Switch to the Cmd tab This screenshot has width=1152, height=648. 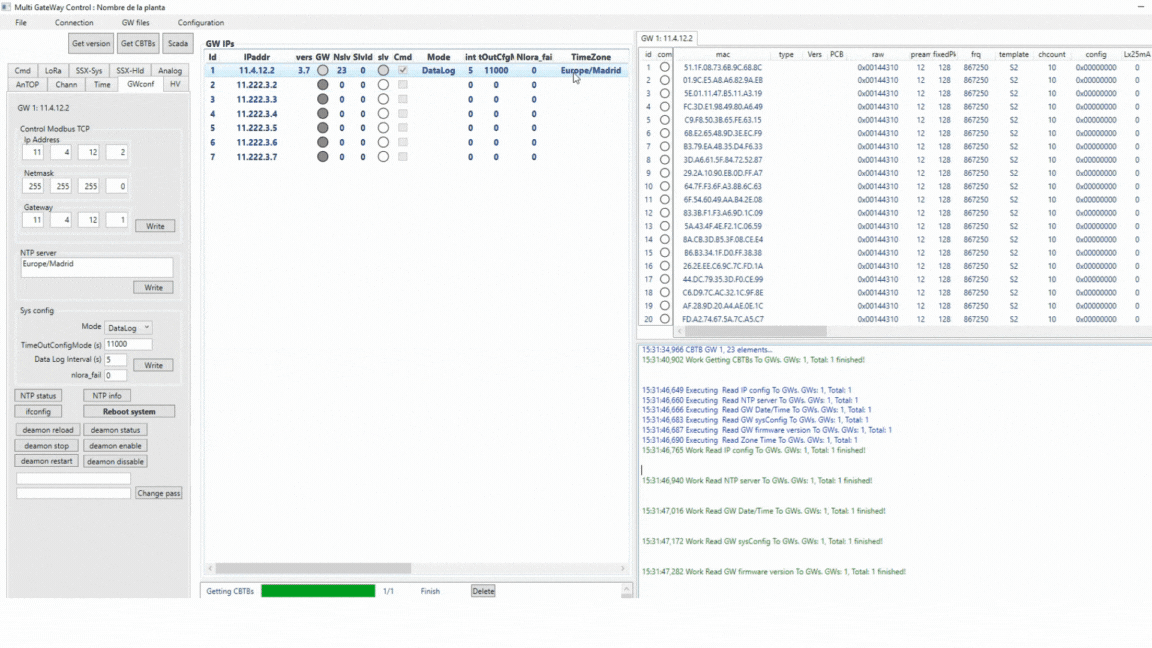23,71
